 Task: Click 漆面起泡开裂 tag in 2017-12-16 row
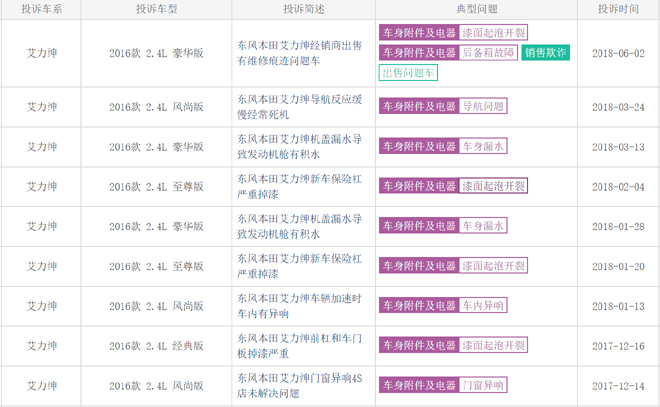[x=493, y=345]
